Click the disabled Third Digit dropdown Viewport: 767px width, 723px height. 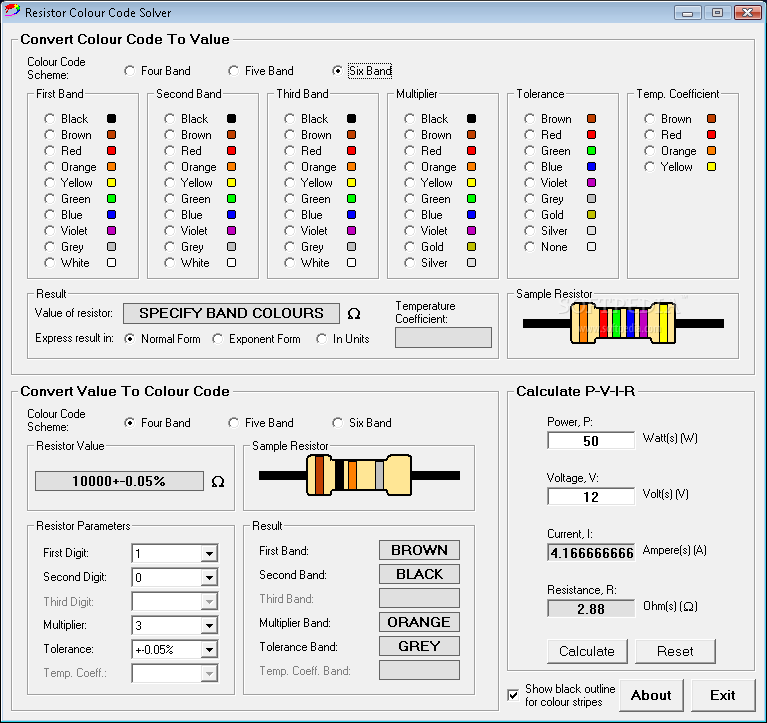click(x=175, y=602)
